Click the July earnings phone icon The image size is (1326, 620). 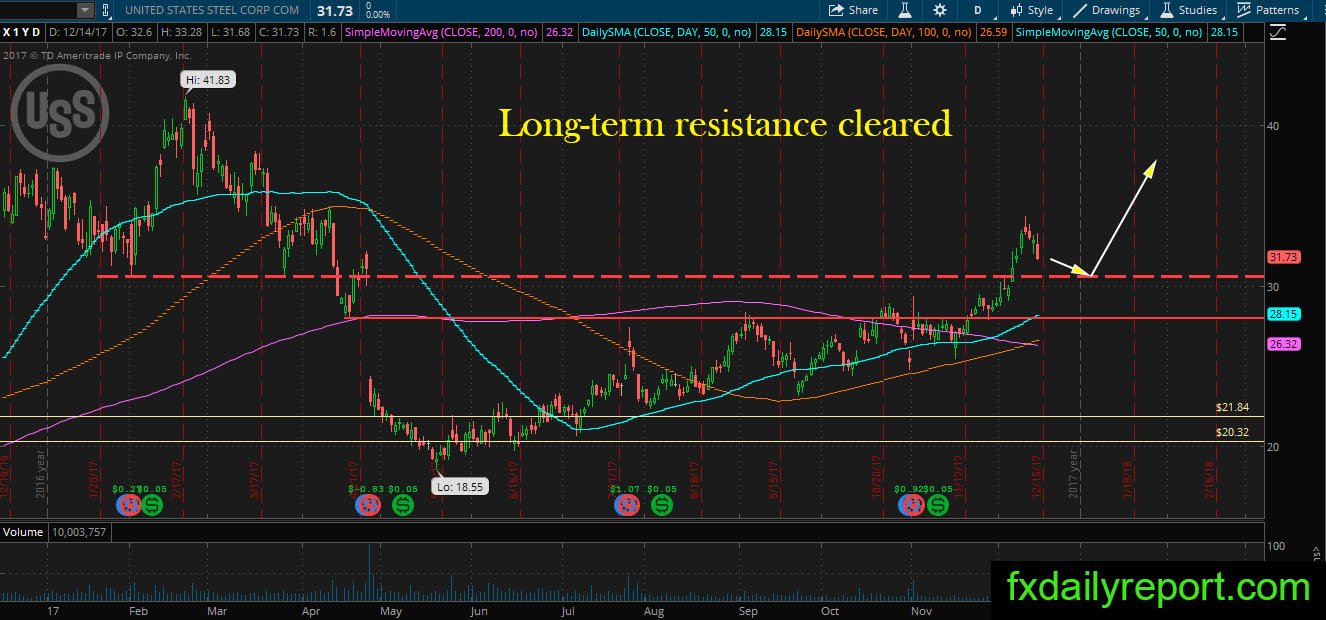[627, 504]
